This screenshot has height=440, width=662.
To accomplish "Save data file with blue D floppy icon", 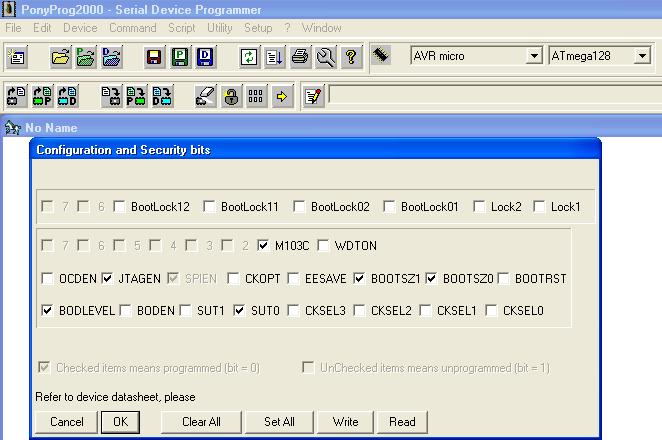I will [206, 57].
